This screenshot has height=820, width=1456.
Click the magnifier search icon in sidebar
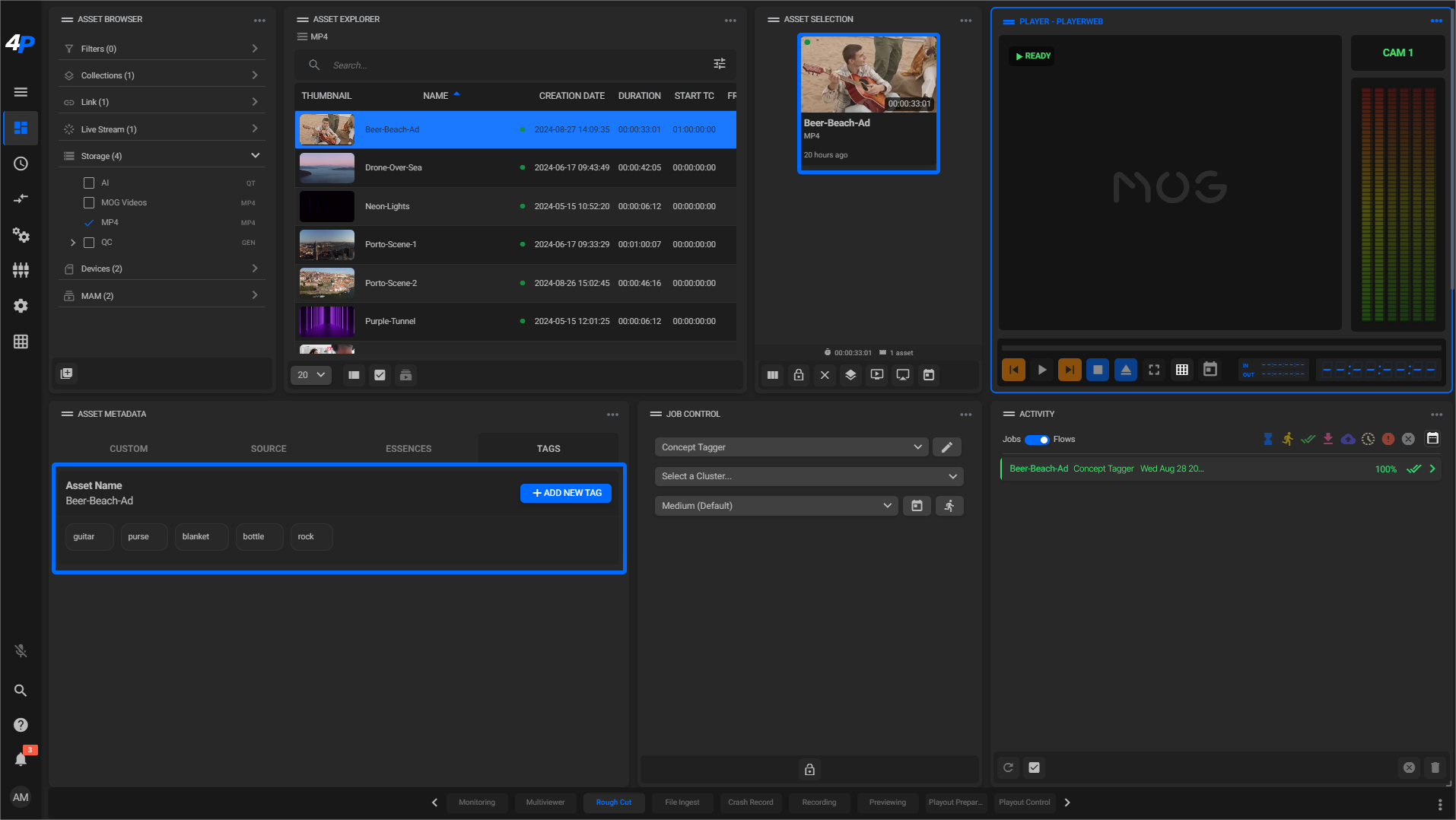21,691
